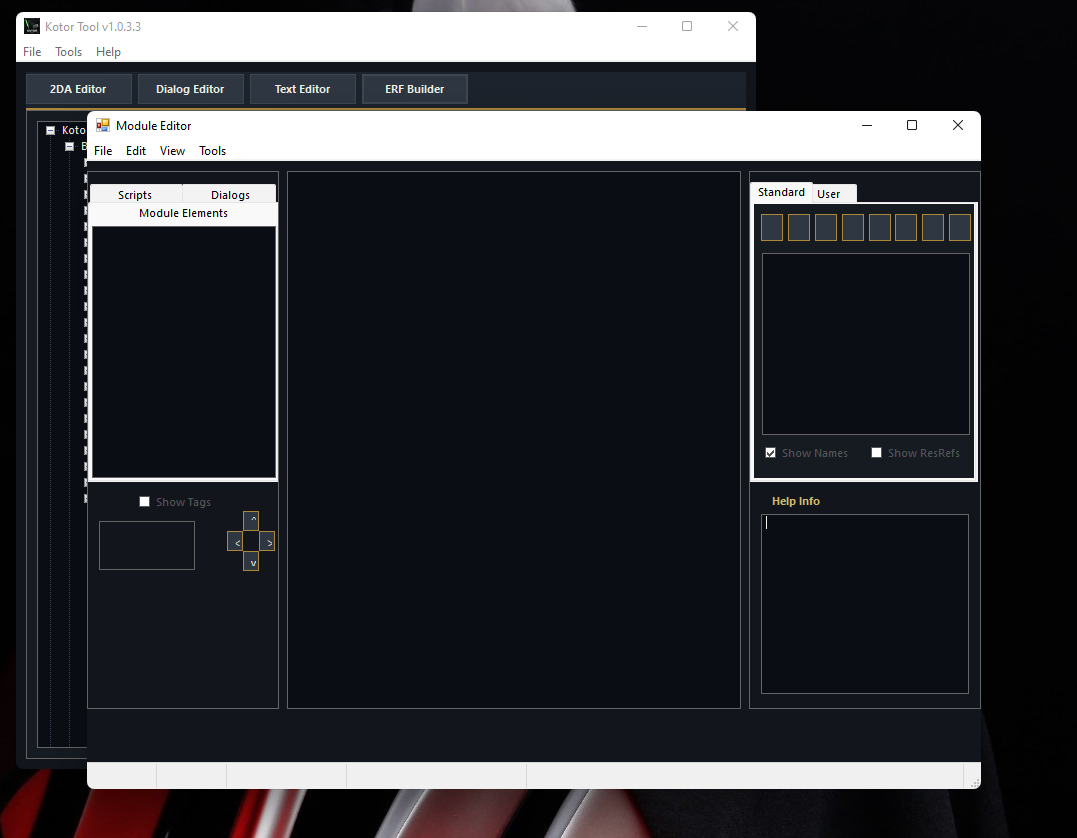Select the first blank palette button under Standard

pos(771,227)
